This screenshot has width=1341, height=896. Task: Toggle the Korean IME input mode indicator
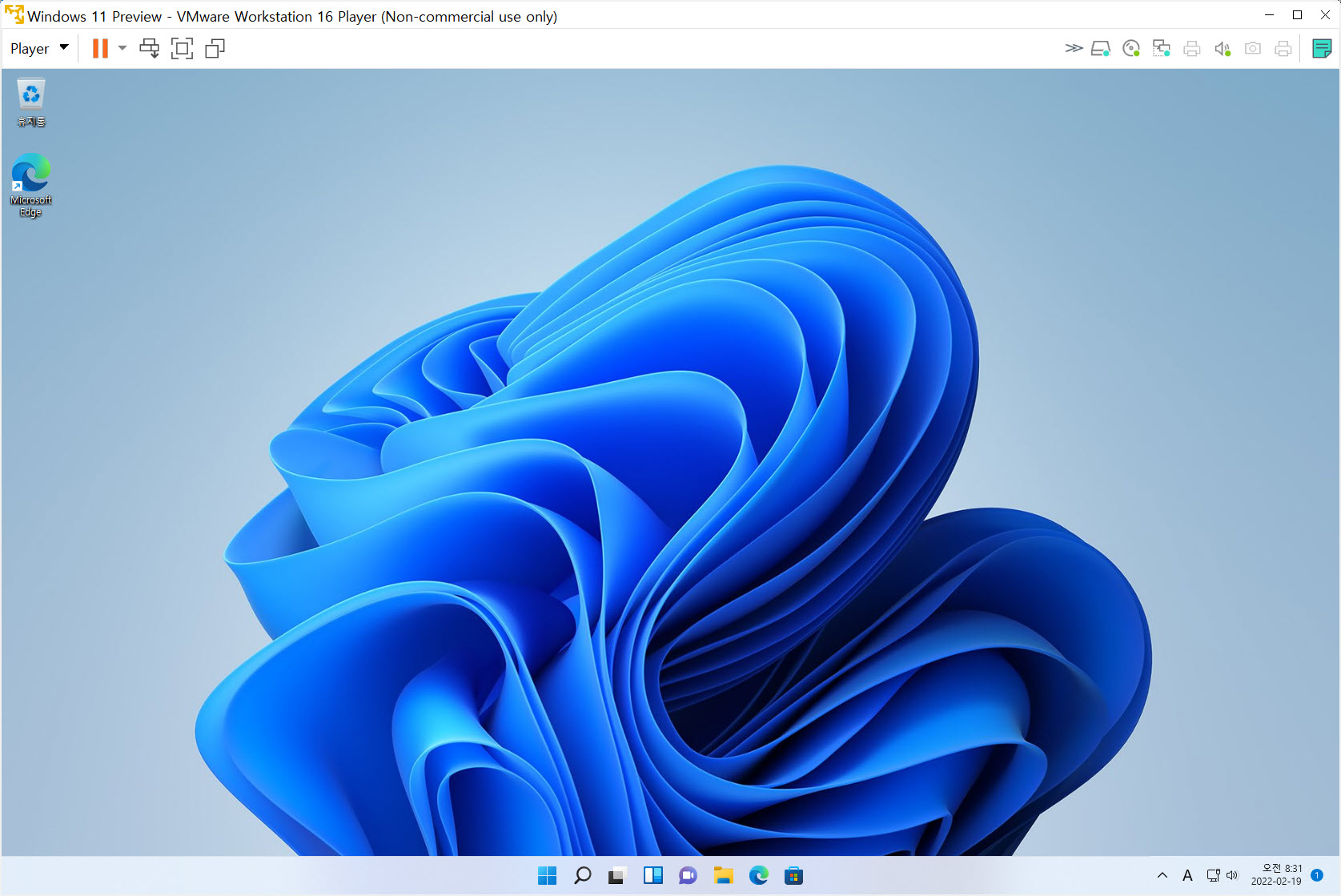(1188, 875)
